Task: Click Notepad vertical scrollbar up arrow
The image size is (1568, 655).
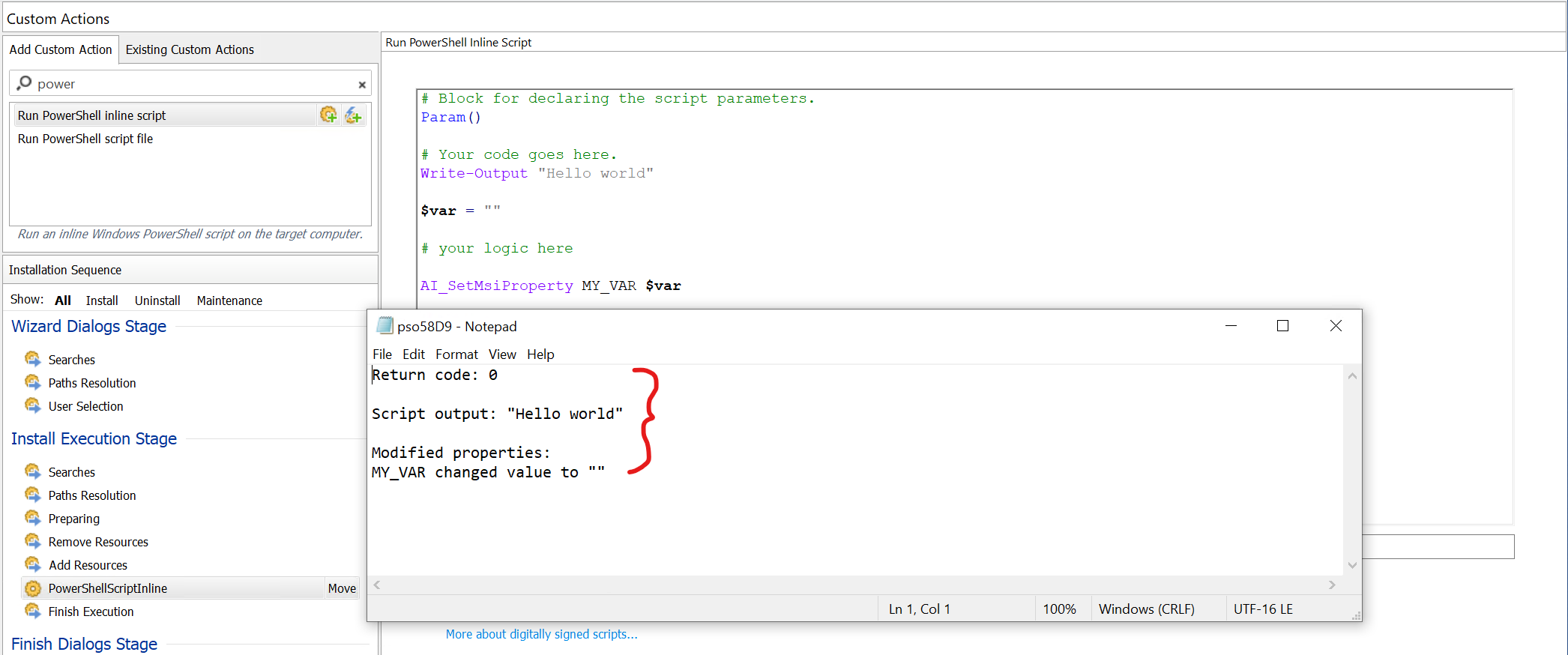Action: 1352,375
